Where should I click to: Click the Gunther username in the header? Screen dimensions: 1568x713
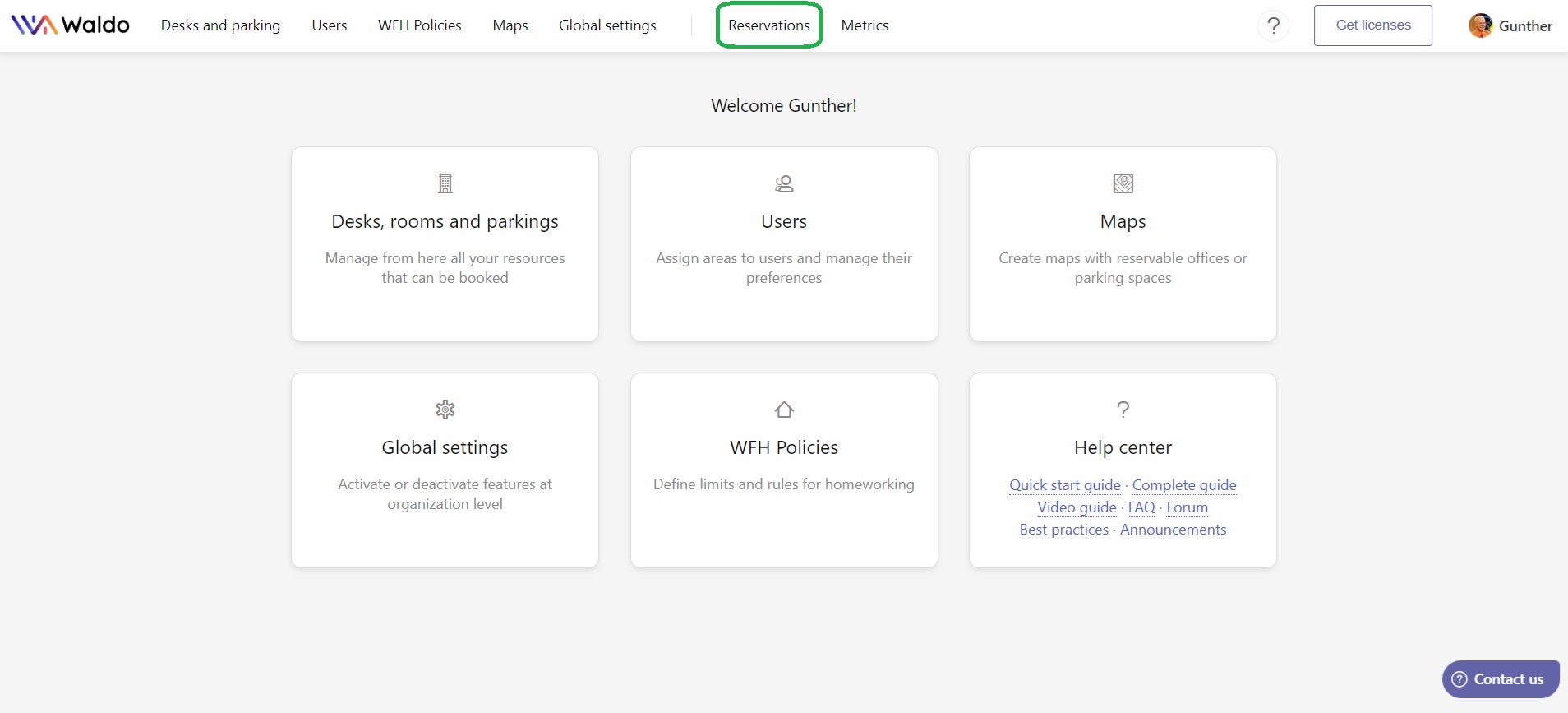(x=1525, y=25)
